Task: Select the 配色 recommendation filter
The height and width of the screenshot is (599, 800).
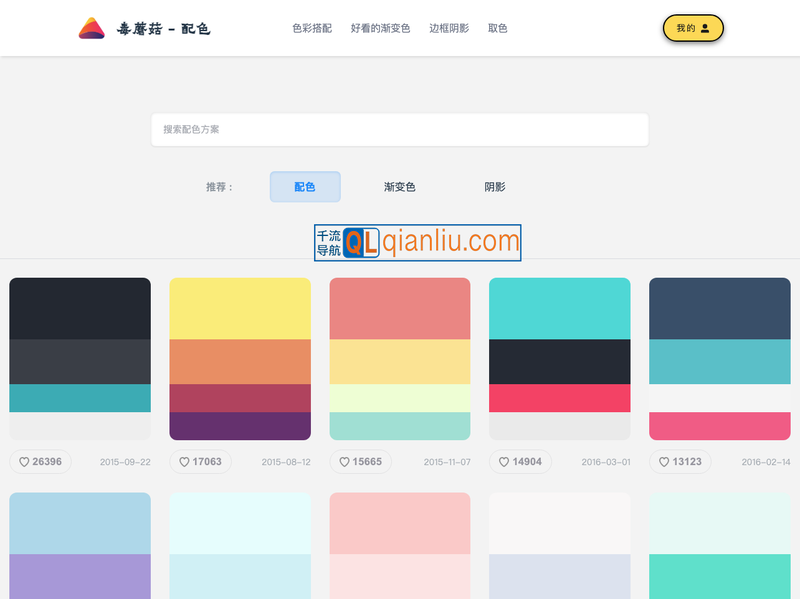Action: click(305, 186)
